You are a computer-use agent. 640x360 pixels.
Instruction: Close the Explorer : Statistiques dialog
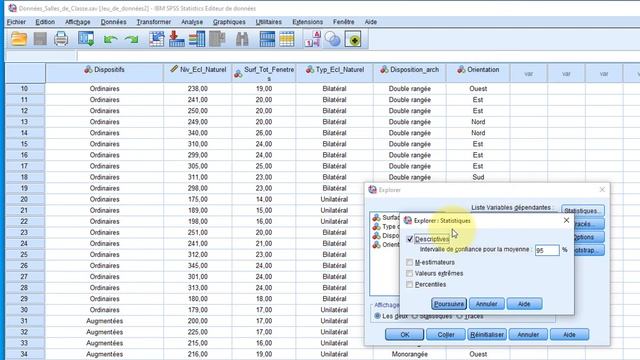pyautogui.click(x=566, y=220)
